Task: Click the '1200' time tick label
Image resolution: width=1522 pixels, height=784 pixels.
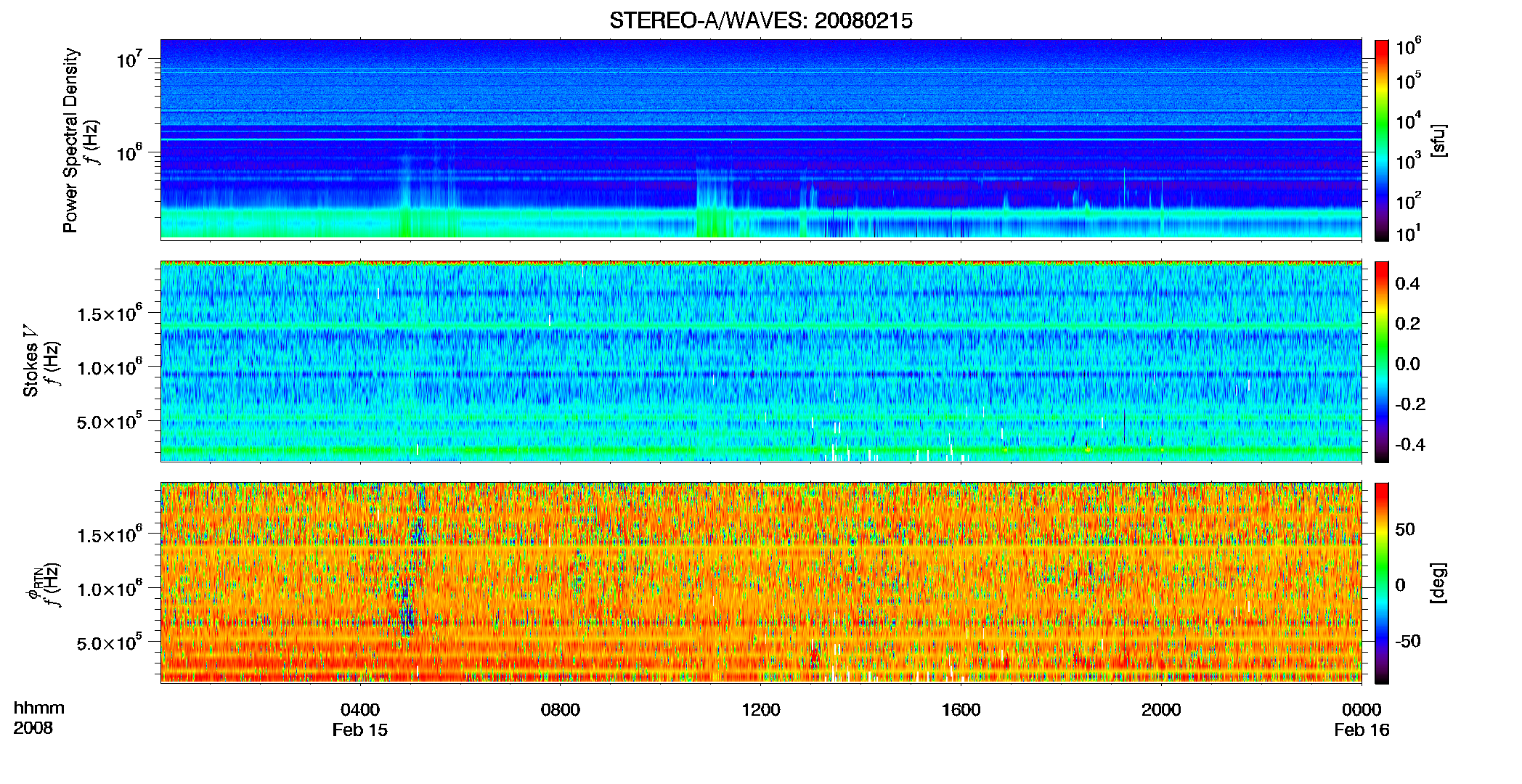Action: pos(761,710)
